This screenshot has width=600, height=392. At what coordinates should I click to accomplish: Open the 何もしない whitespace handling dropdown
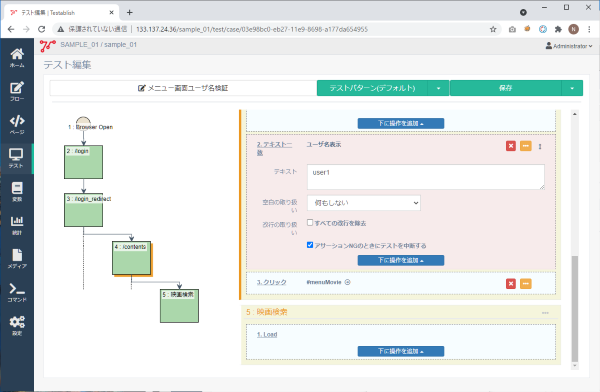tap(364, 203)
